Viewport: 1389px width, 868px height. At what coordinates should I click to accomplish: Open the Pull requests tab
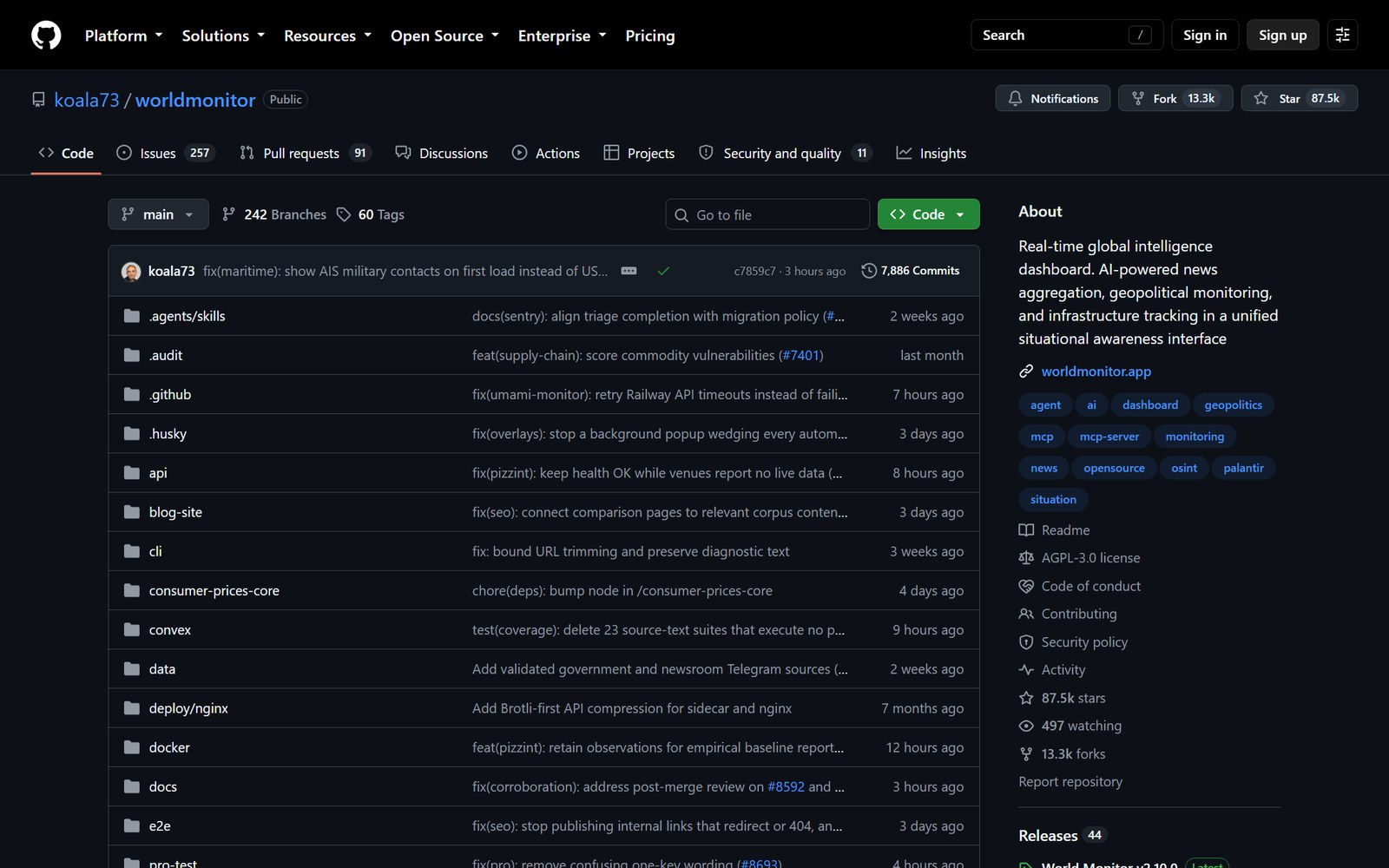(x=305, y=153)
